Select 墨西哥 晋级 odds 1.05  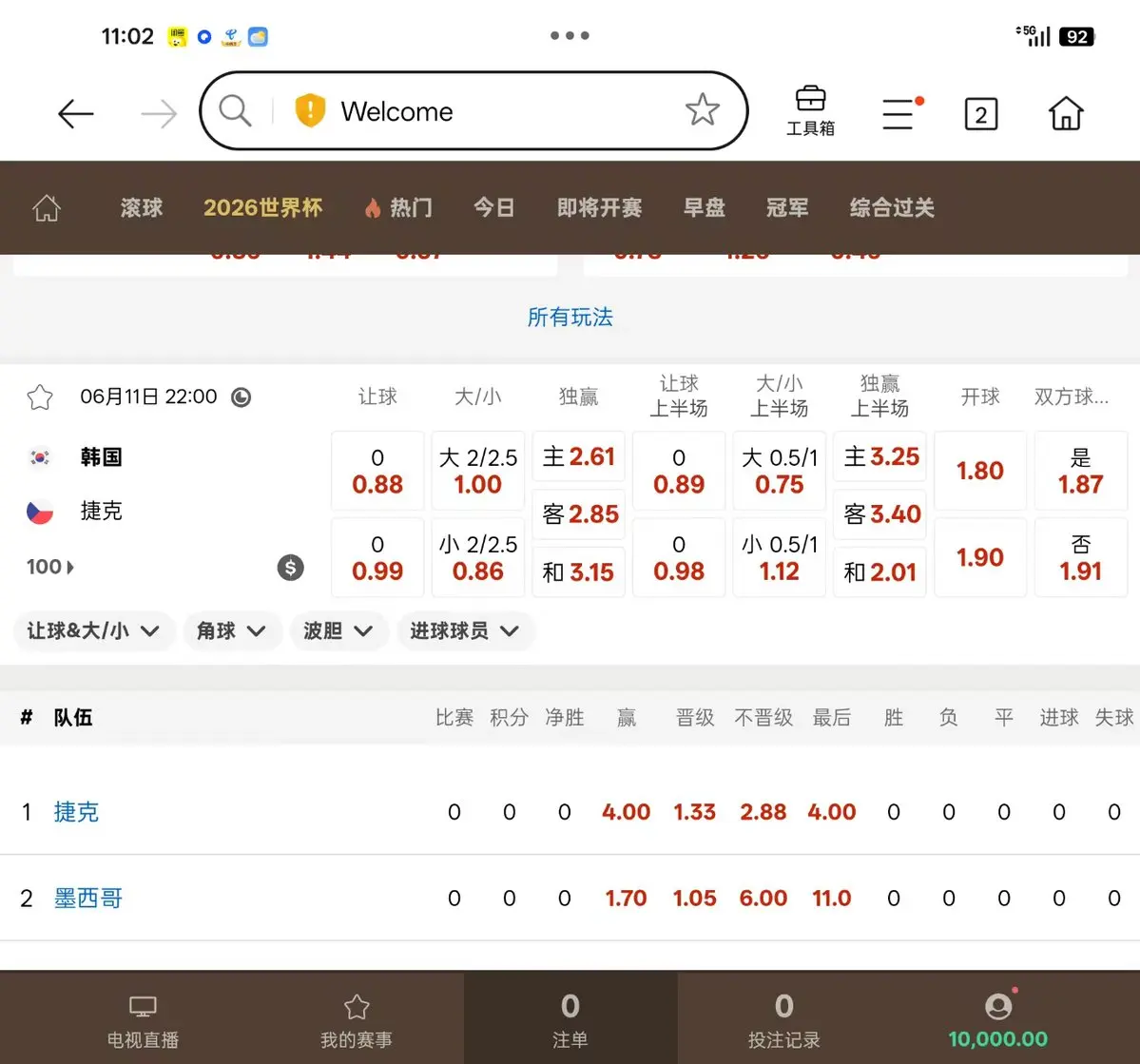coord(694,899)
